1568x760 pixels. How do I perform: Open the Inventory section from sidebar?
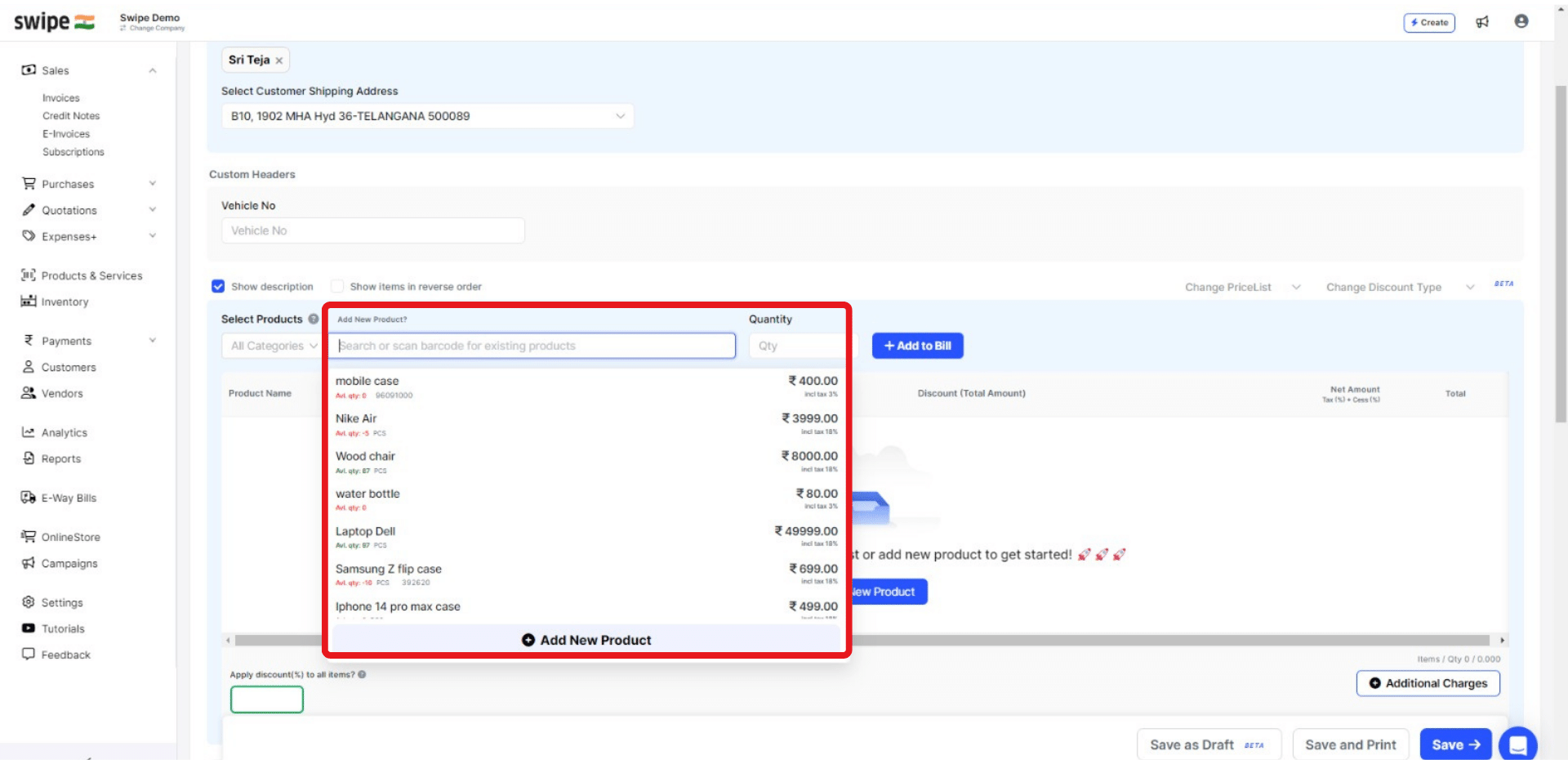click(64, 302)
